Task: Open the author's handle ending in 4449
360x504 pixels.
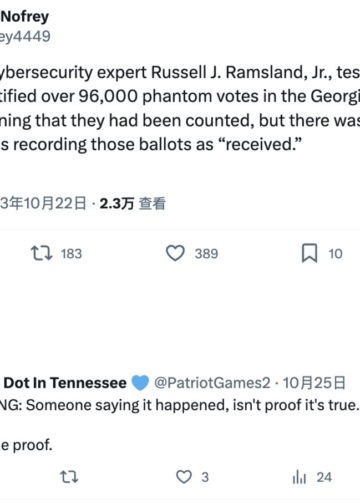Action: point(25,36)
